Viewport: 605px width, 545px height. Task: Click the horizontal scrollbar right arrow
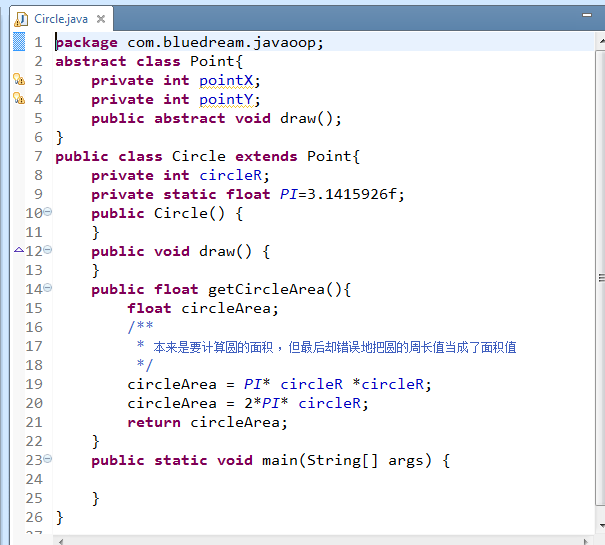click(x=585, y=541)
